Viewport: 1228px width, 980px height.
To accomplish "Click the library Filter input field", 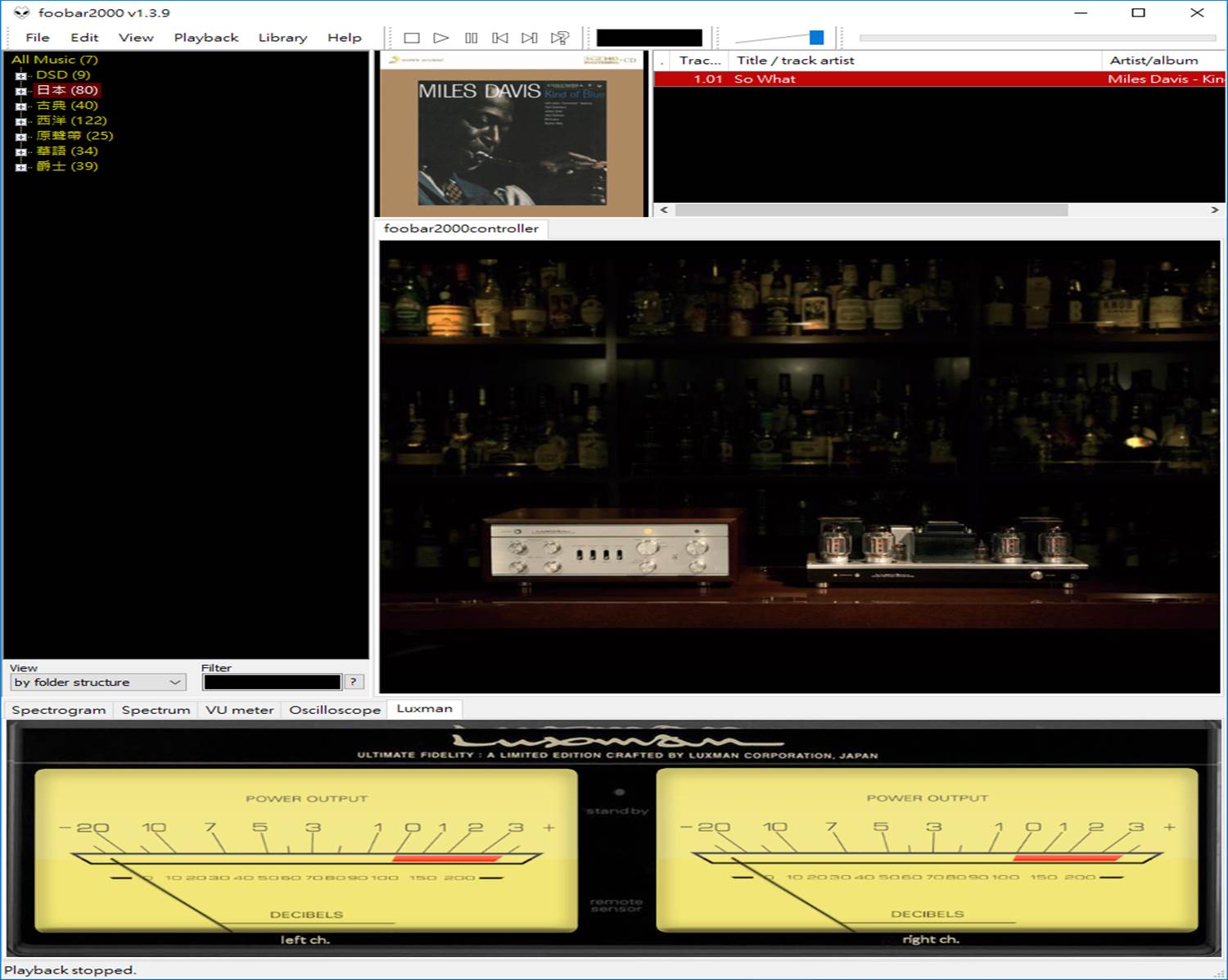I will [272, 682].
